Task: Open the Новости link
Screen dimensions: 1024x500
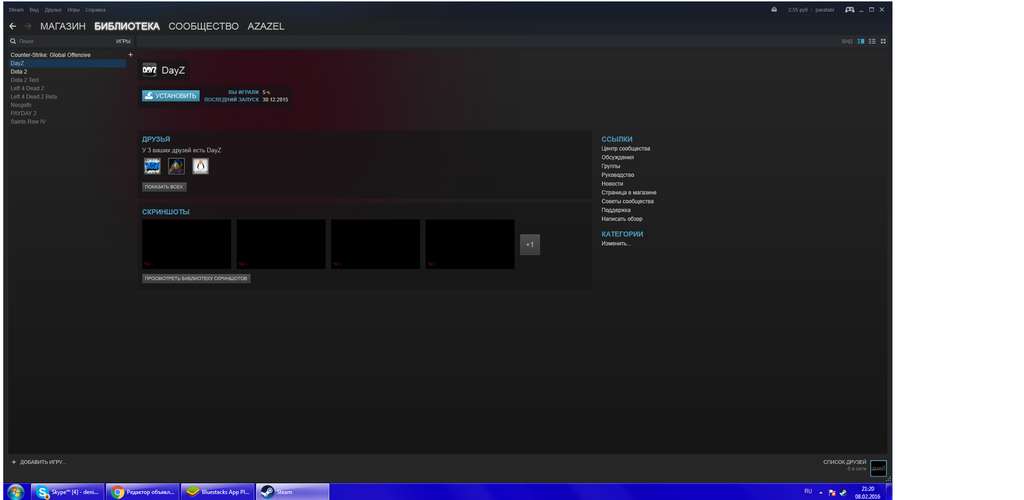Action: (612, 183)
